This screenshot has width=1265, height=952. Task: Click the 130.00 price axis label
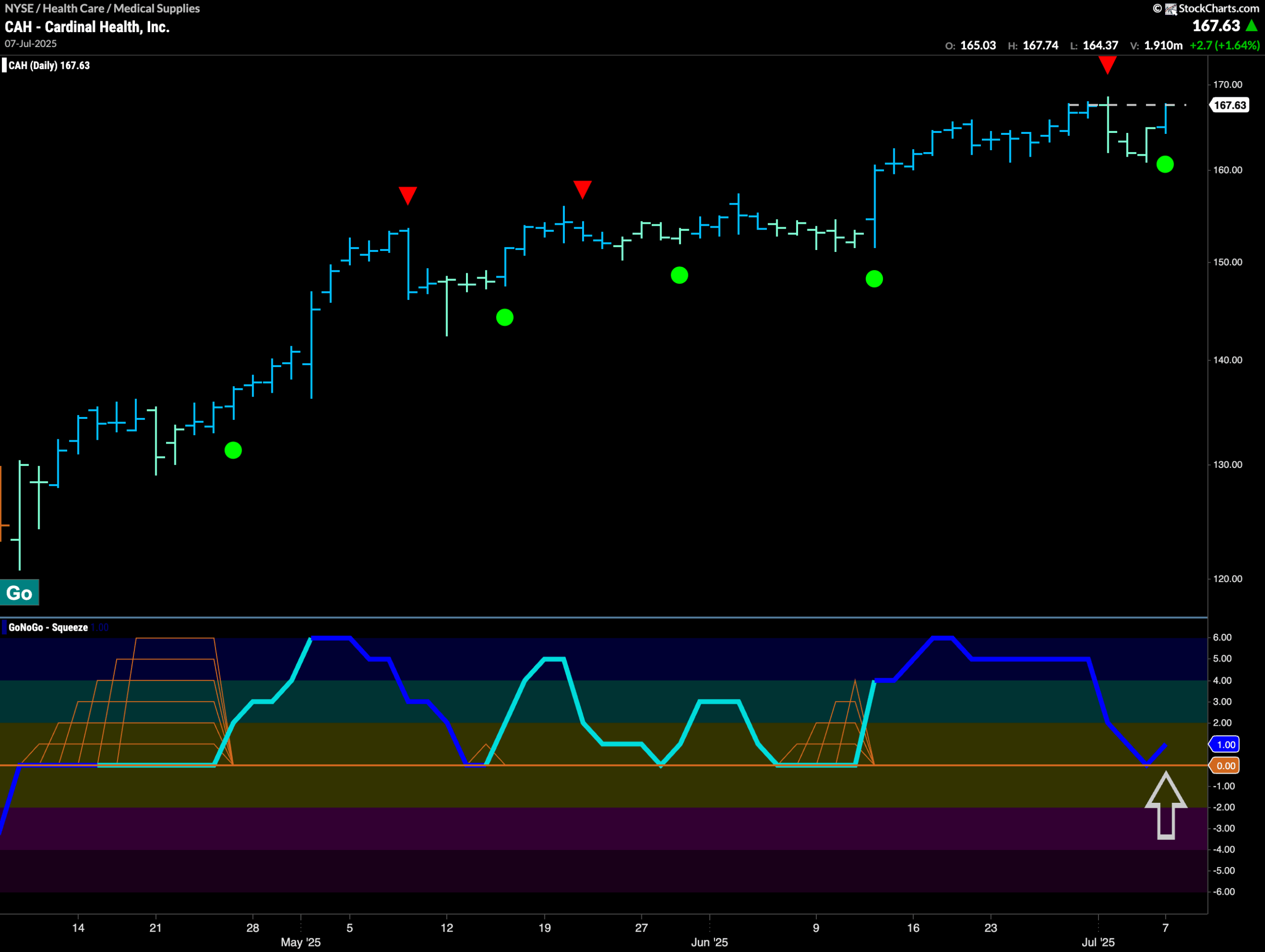click(x=1228, y=465)
